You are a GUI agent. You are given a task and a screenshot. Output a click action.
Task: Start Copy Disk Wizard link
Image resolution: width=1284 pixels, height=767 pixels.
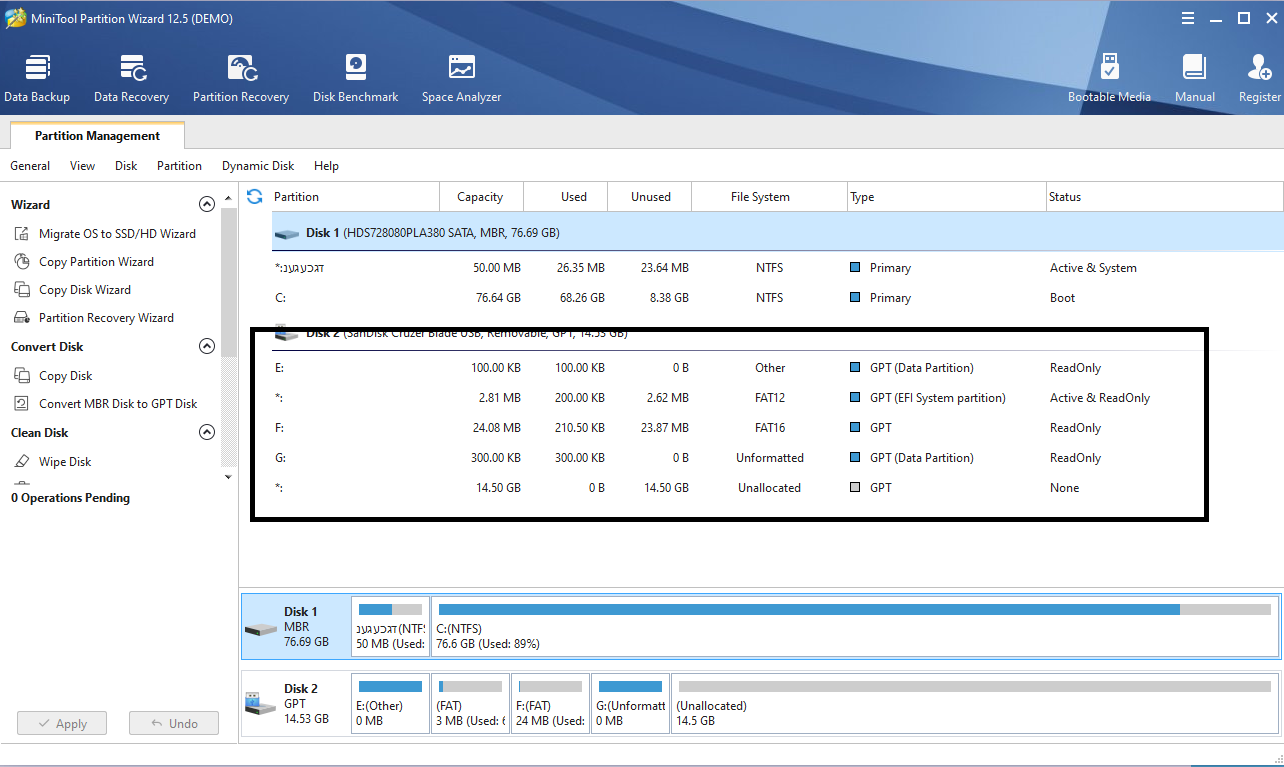click(x=85, y=290)
